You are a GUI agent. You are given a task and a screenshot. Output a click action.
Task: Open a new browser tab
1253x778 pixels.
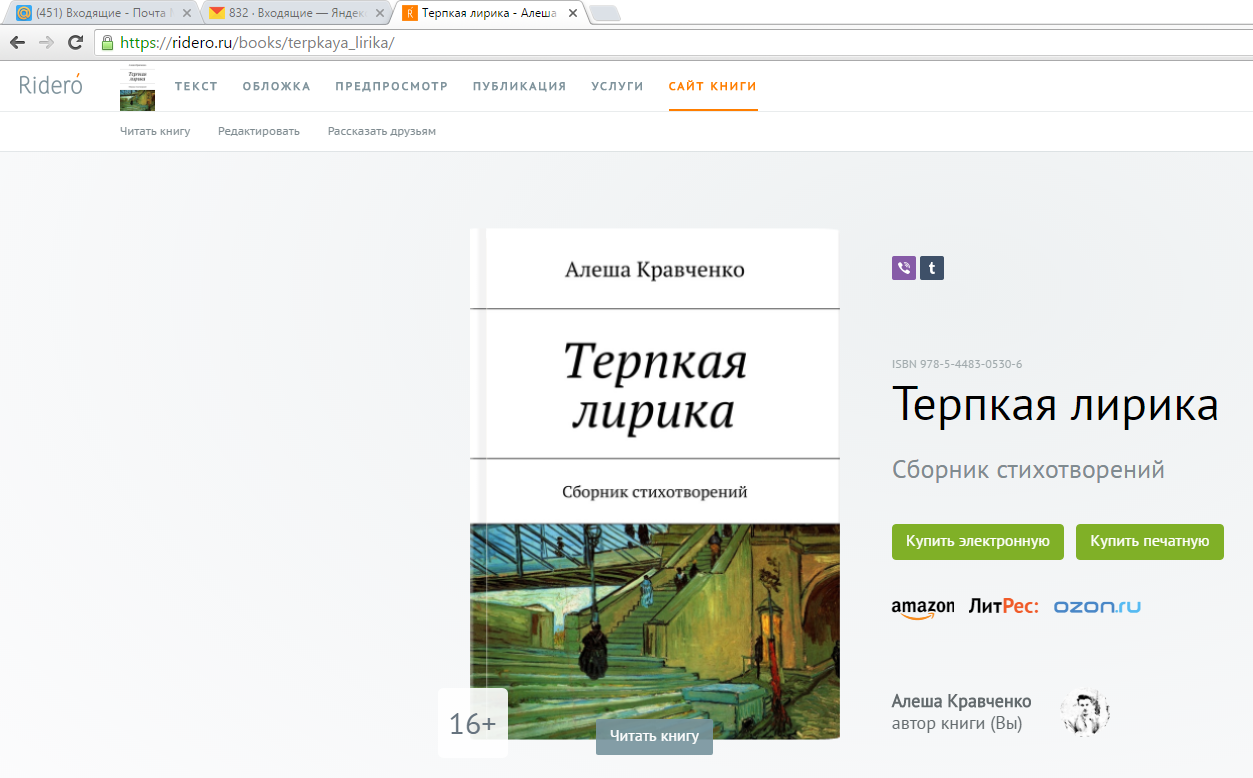tap(604, 13)
